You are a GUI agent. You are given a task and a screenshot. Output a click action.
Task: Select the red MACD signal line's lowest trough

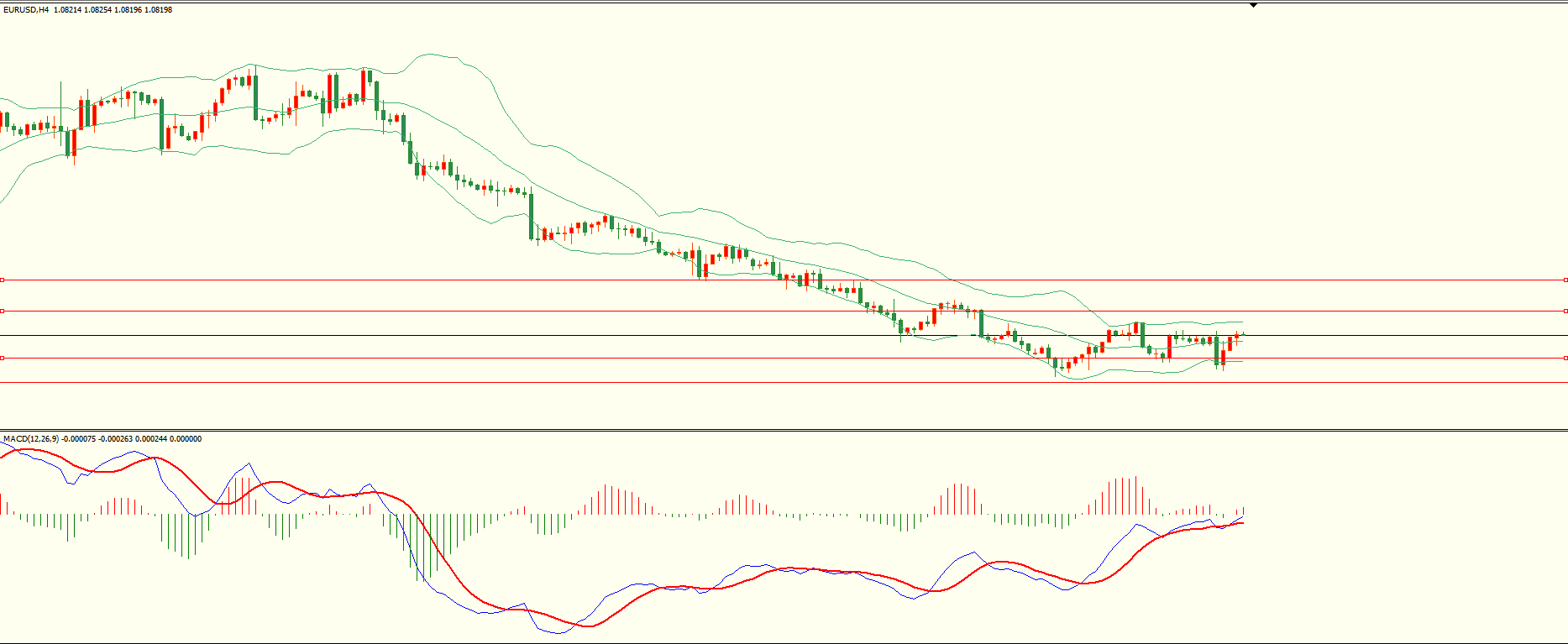coord(586,626)
